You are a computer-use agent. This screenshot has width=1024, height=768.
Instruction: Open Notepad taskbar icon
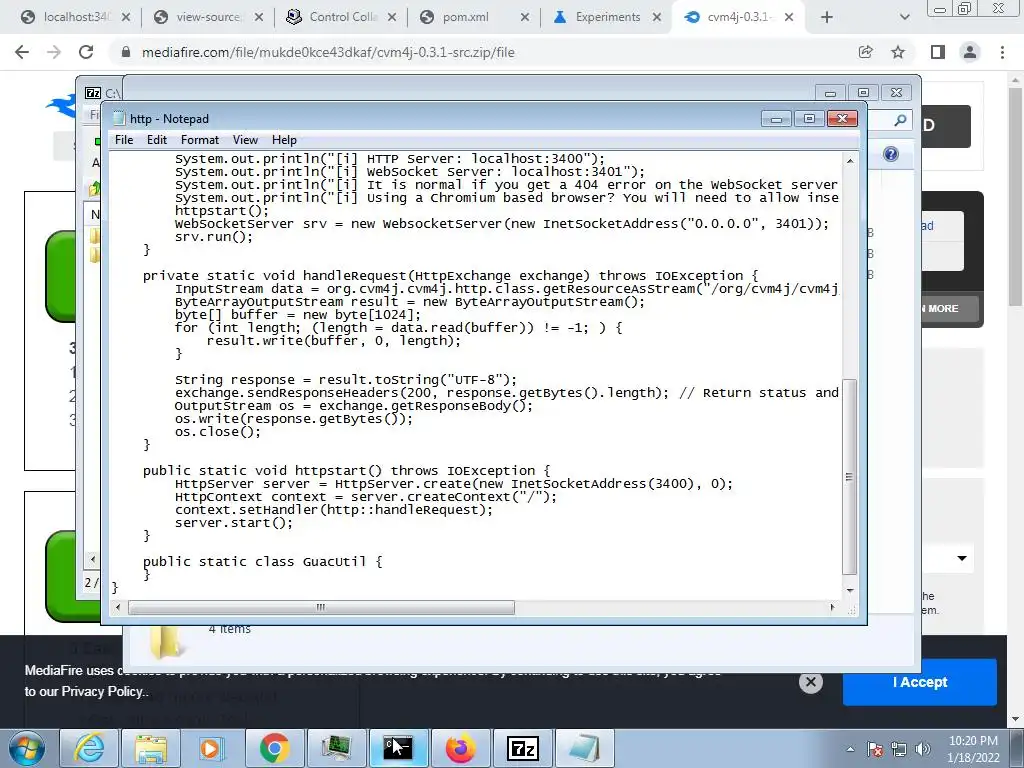584,748
